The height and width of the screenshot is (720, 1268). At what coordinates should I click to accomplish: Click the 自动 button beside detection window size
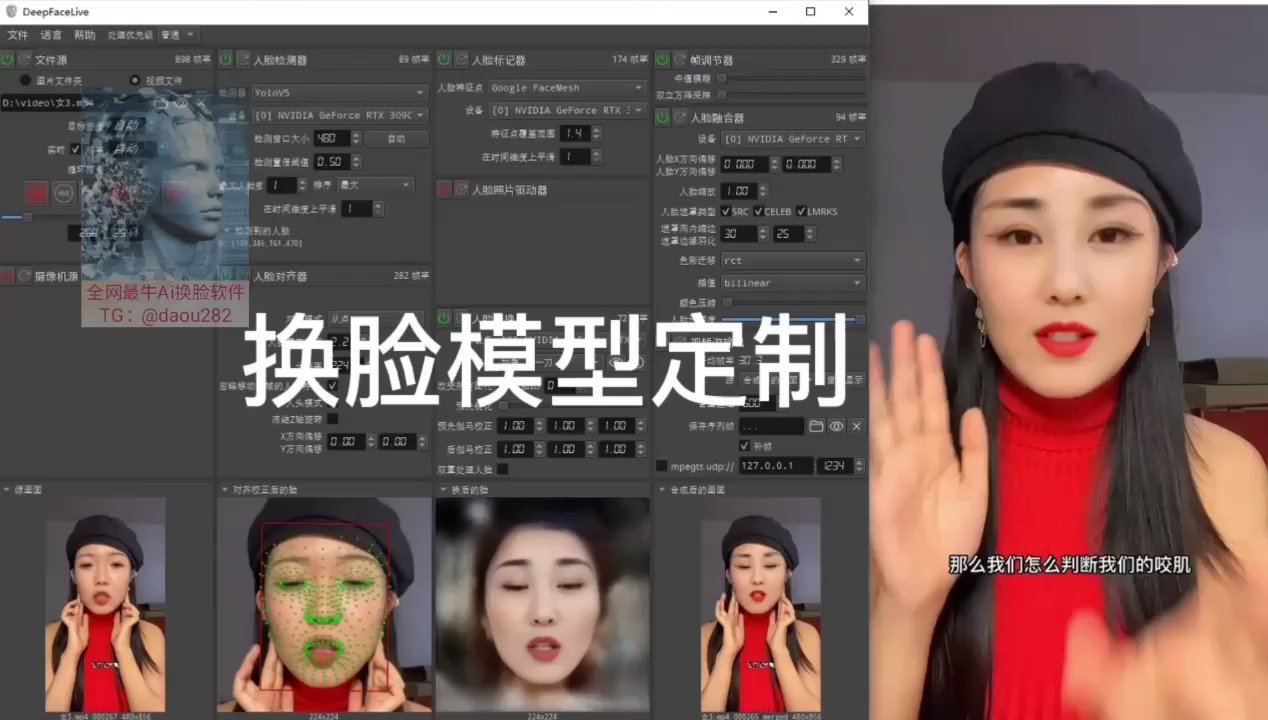coord(396,138)
